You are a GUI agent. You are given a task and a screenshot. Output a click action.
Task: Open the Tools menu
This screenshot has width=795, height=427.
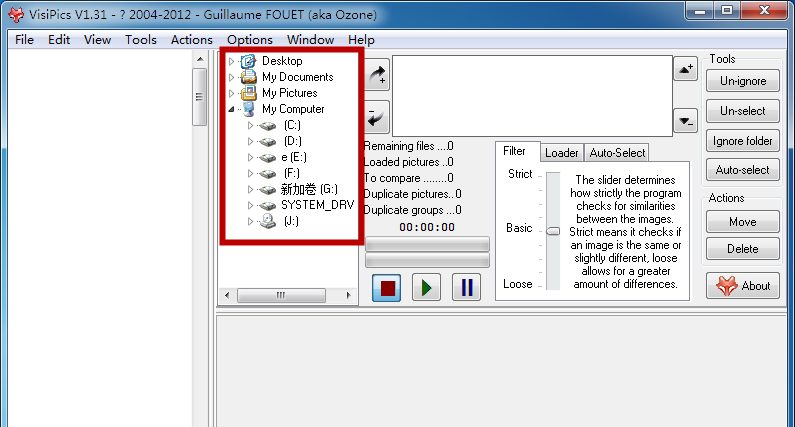click(x=140, y=40)
